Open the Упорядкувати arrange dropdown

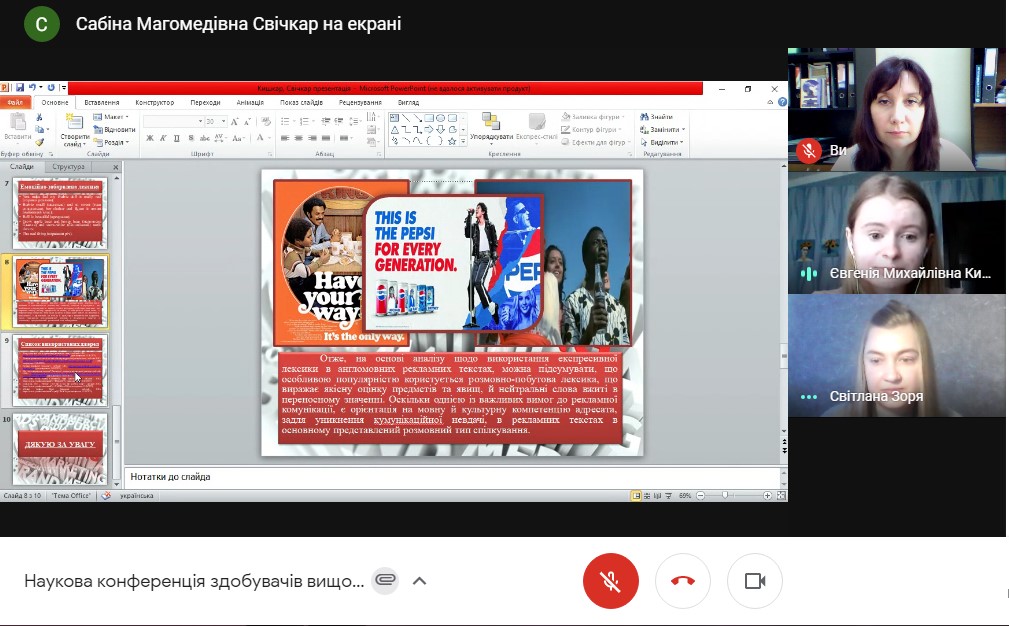(x=492, y=131)
